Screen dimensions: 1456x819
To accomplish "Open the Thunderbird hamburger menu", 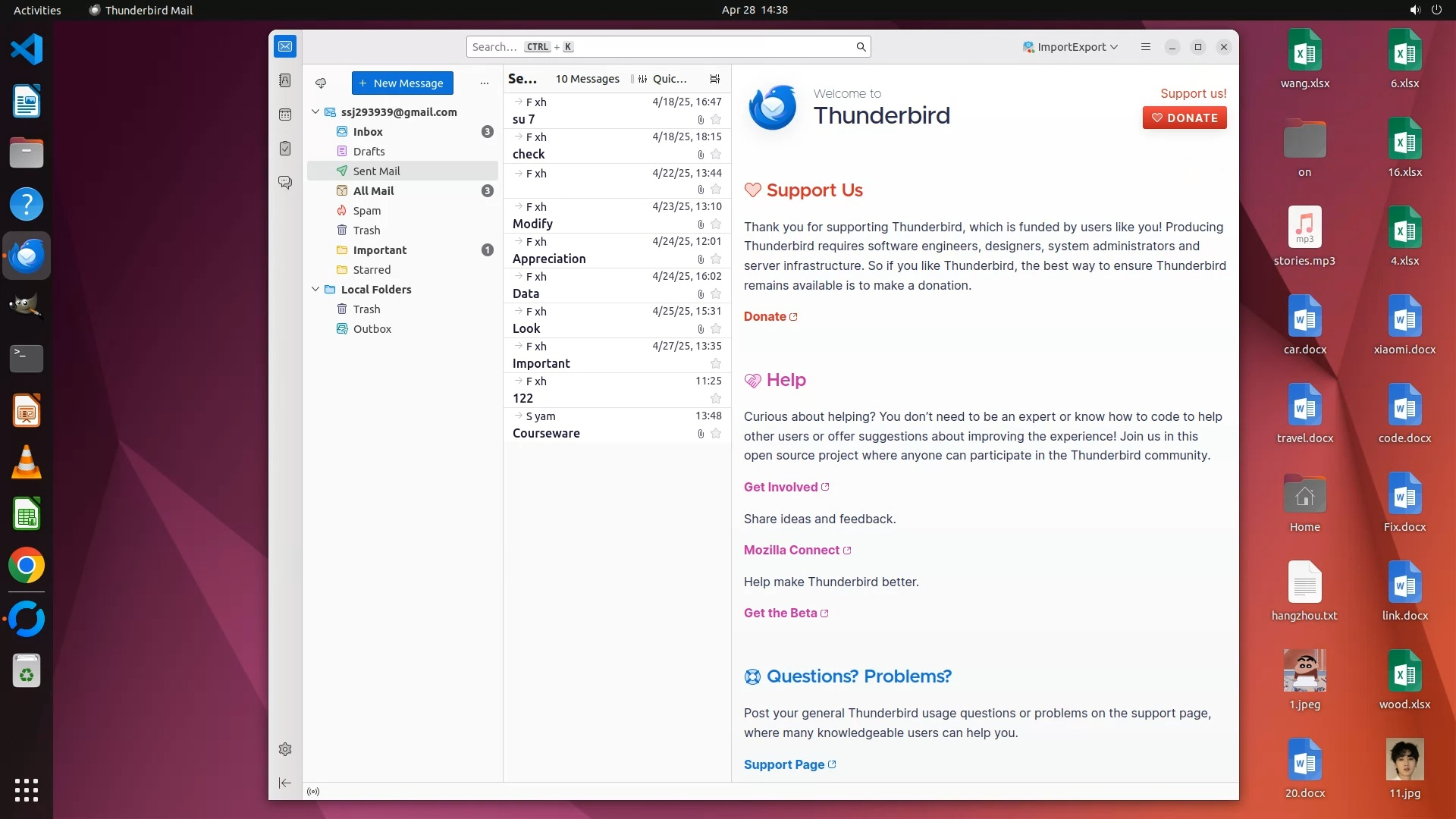I will coord(1145,47).
